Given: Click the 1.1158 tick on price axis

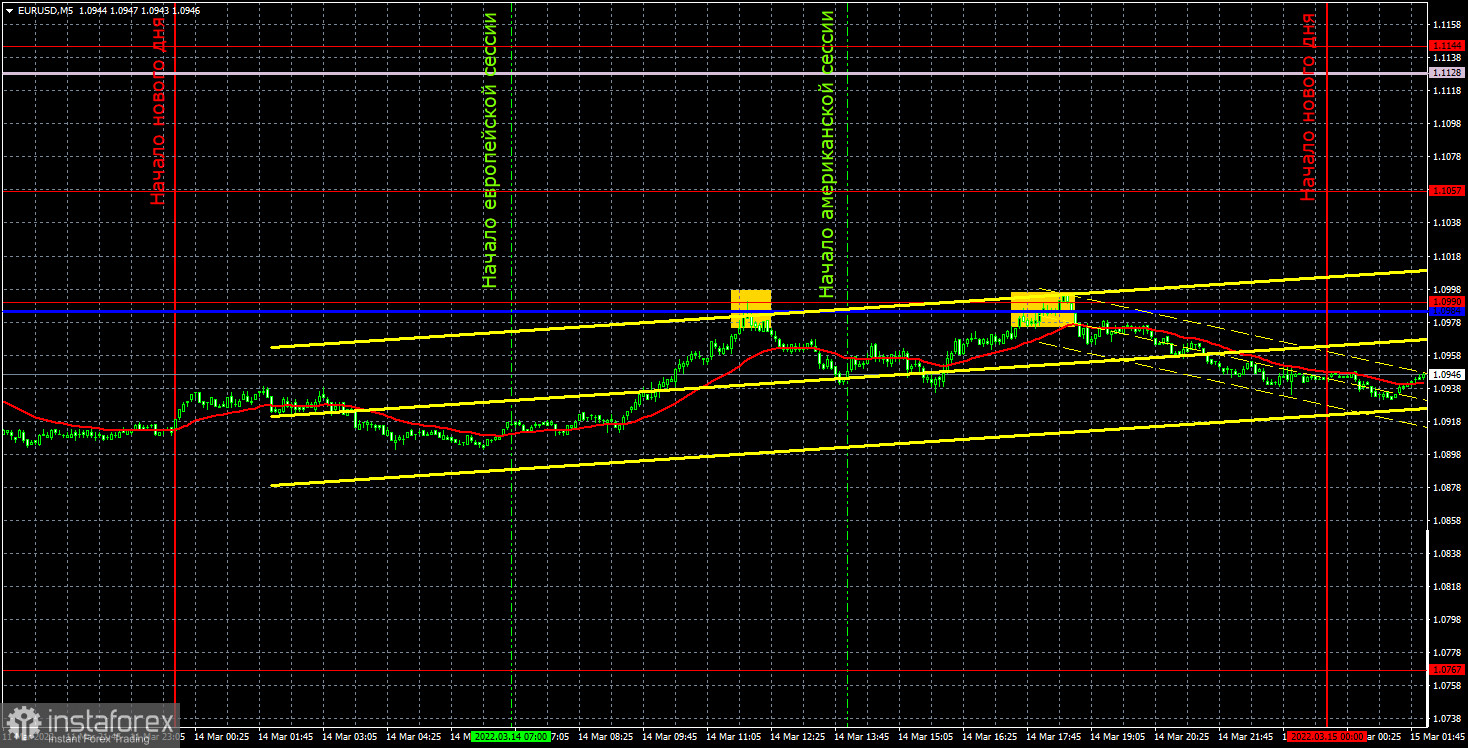Looking at the screenshot, I should click(x=1446, y=24).
